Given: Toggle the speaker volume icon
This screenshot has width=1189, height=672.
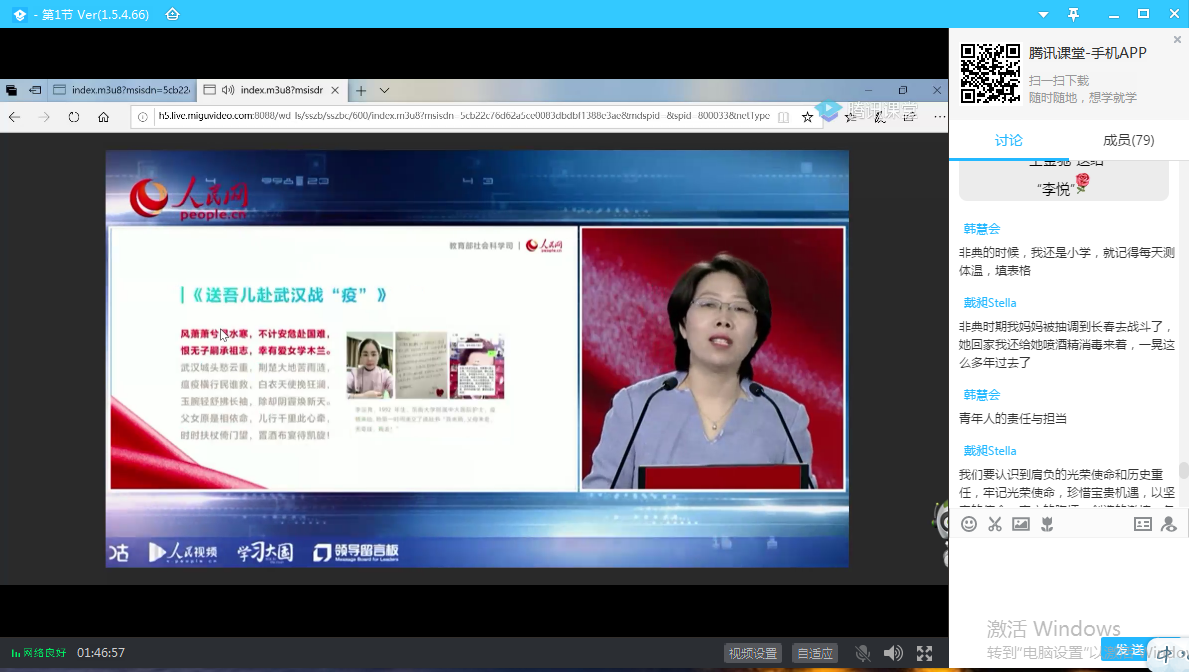Looking at the screenshot, I should 893,653.
